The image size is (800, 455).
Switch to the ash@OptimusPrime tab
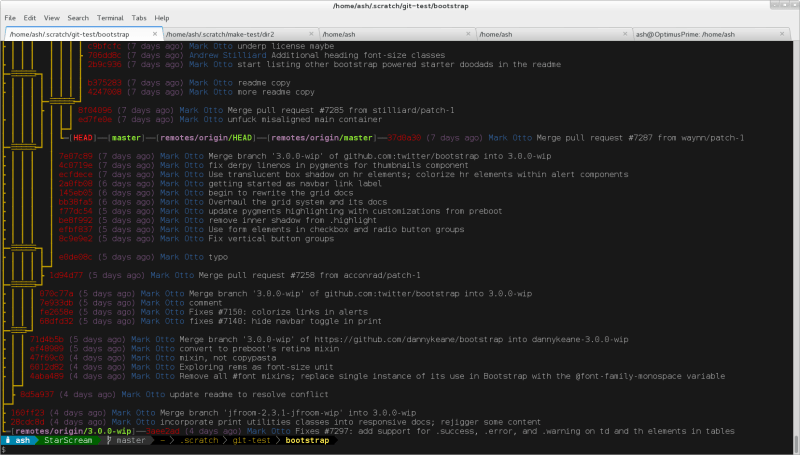pyautogui.click(x=711, y=34)
